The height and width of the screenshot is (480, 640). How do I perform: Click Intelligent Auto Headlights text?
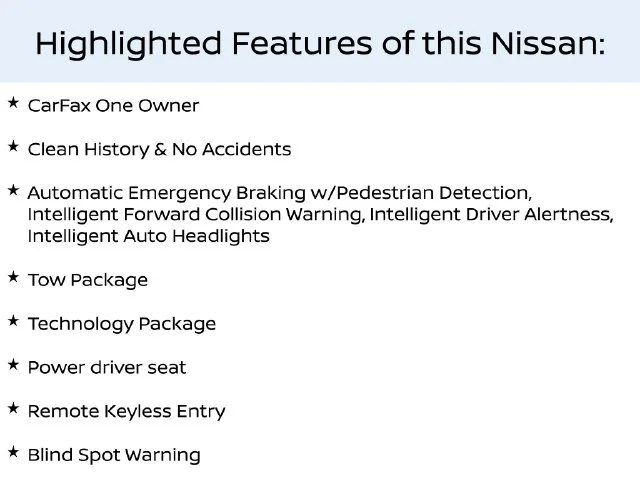tap(149, 236)
